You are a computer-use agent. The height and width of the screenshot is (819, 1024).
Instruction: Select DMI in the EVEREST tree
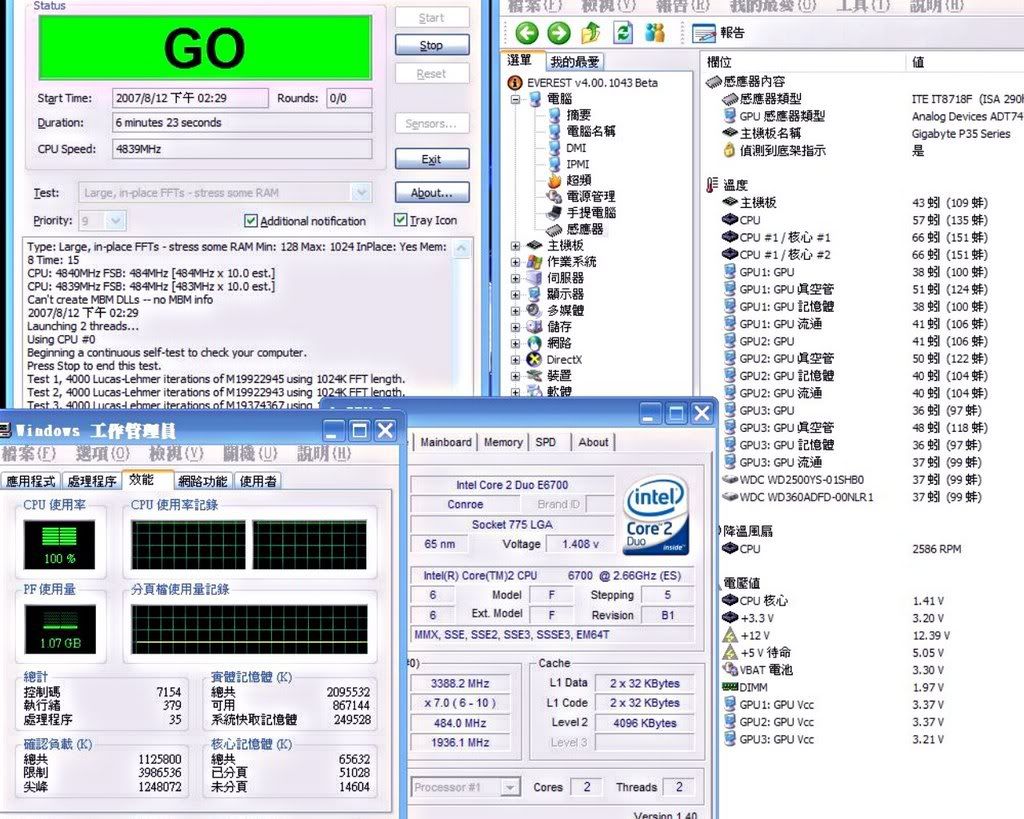pyautogui.click(x=576, y=148)
